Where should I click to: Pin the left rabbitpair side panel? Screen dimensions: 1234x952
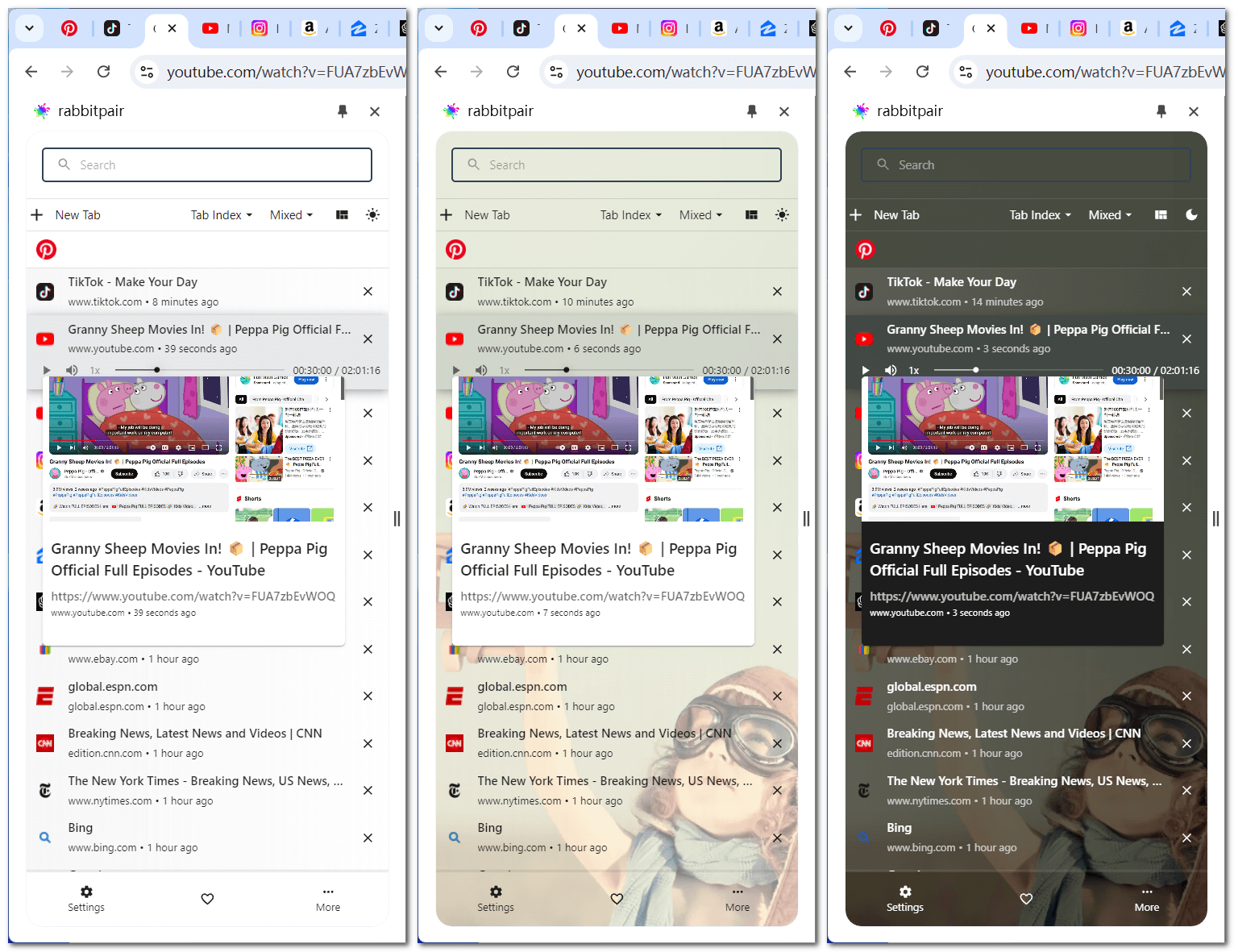pos(343,111)
